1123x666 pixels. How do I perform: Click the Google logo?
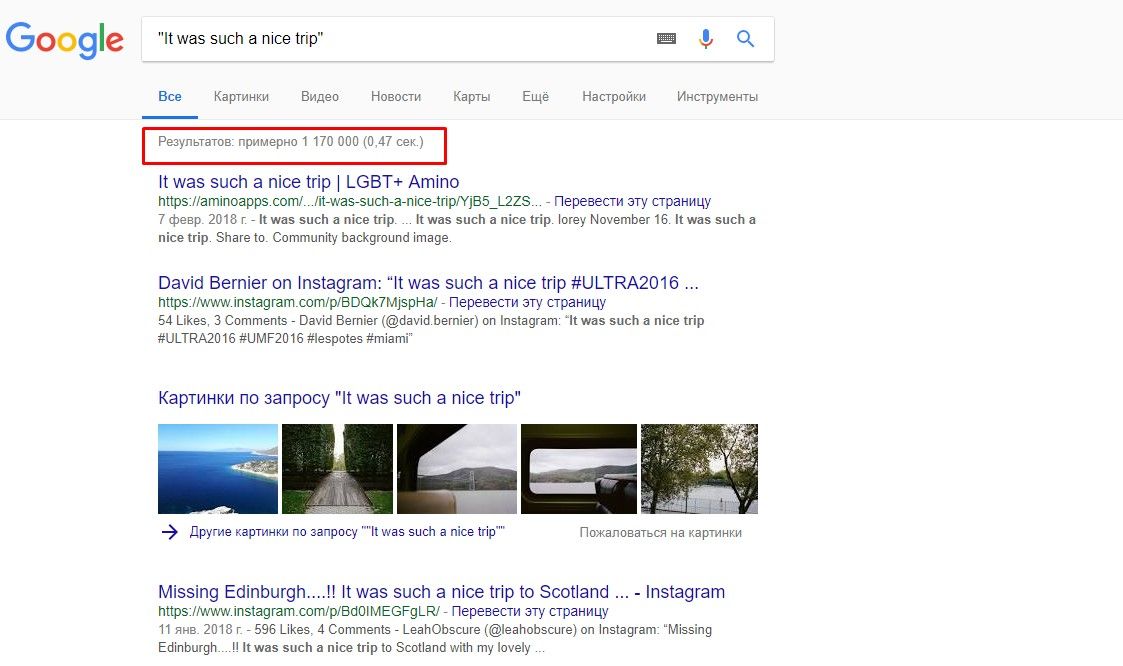(64, 40)
